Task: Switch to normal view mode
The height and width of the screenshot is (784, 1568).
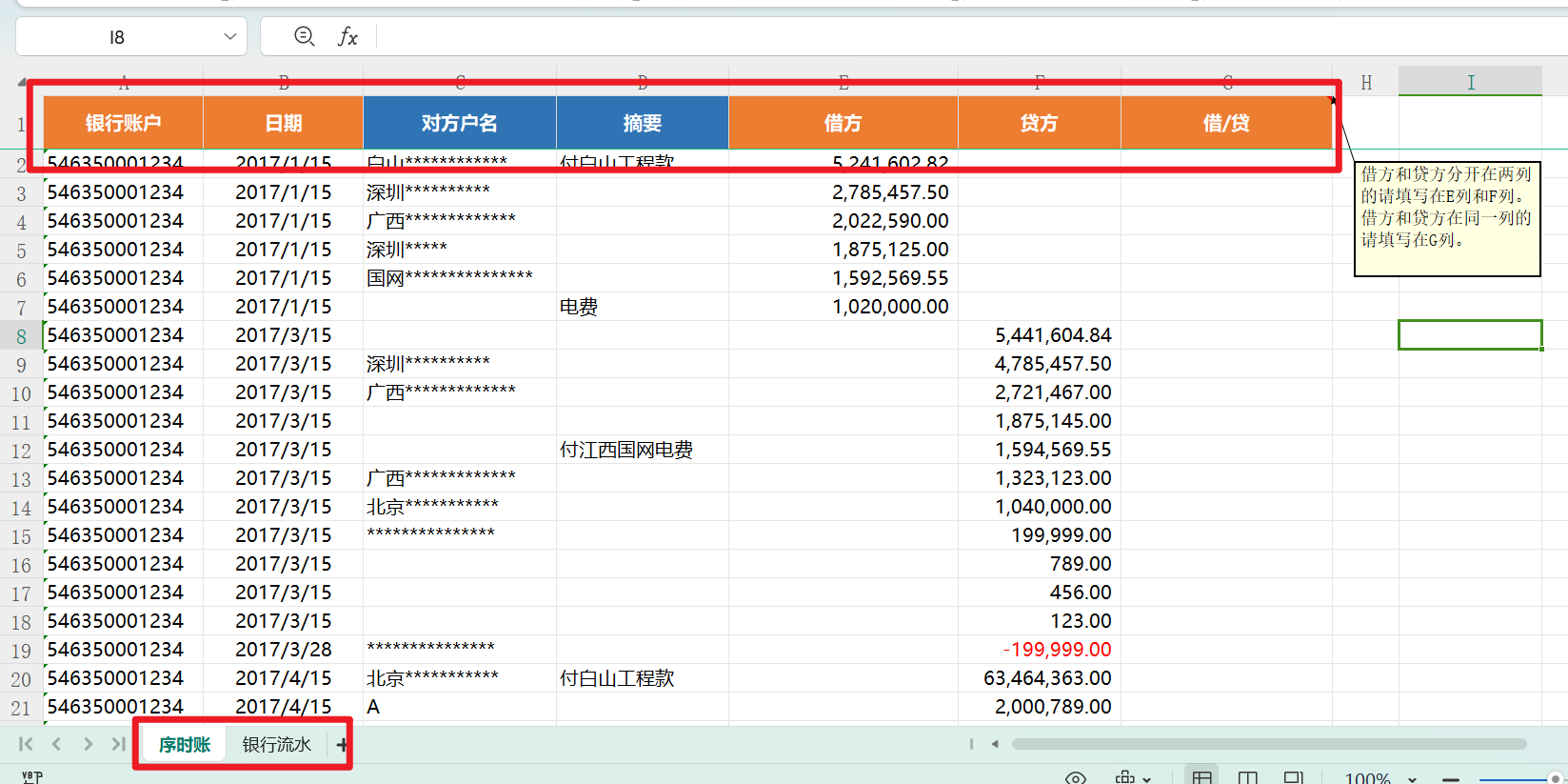Action: pos(1202,778)
